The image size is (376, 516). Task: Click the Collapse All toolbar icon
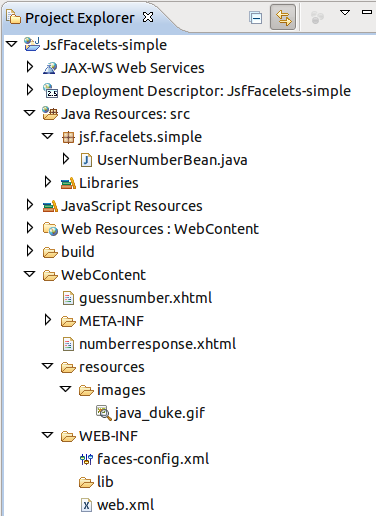pos(256,18)
